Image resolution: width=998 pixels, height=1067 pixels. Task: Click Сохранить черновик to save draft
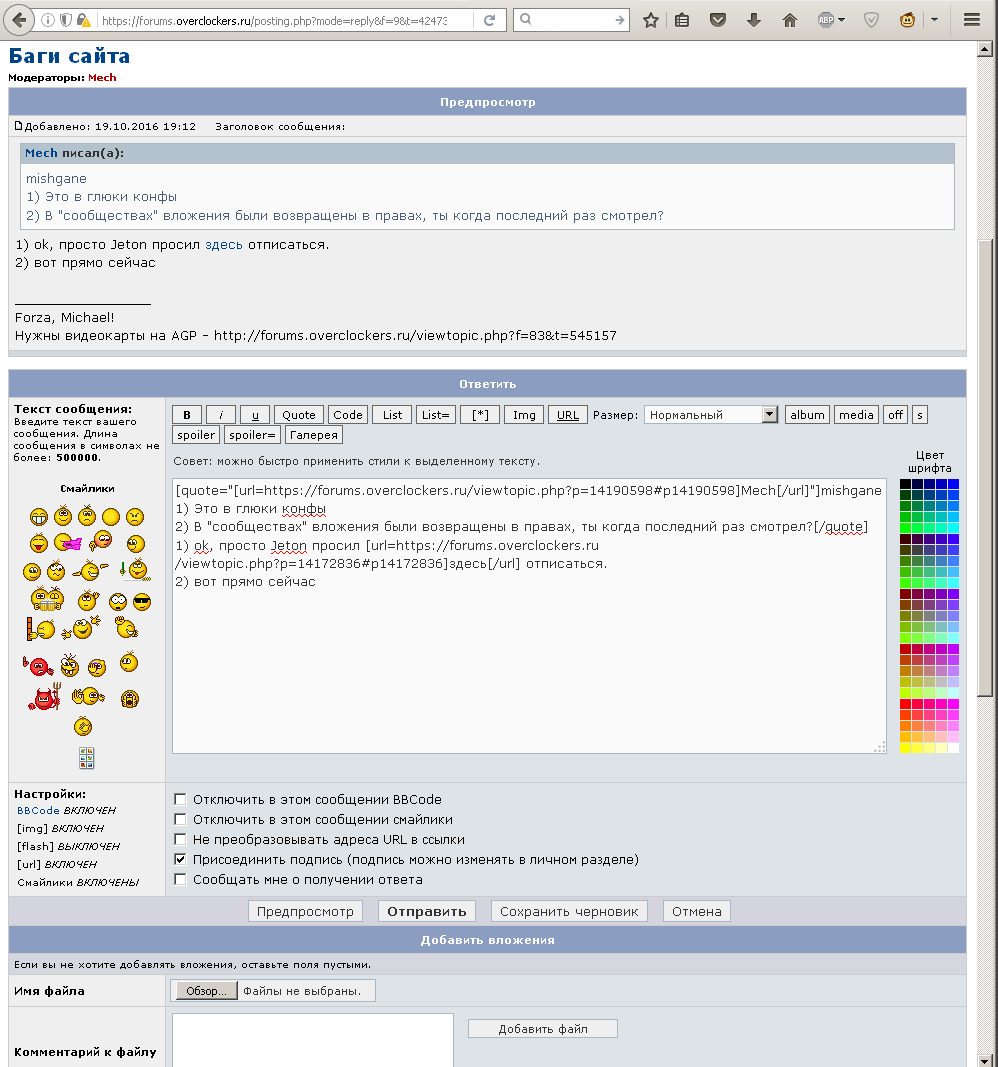[x=569, y=911]
